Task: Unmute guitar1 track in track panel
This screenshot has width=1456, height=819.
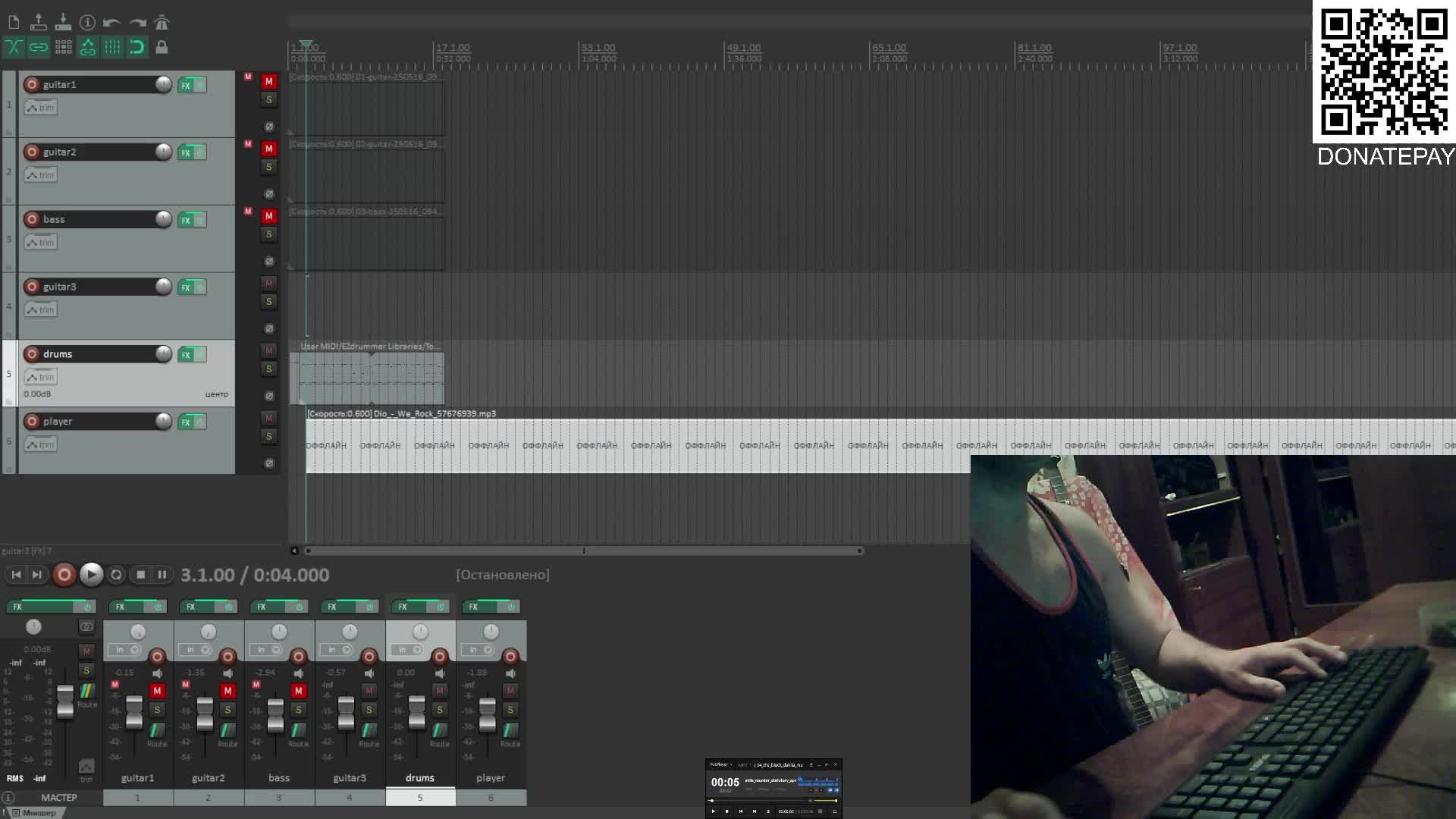Action: pos(268,81)
